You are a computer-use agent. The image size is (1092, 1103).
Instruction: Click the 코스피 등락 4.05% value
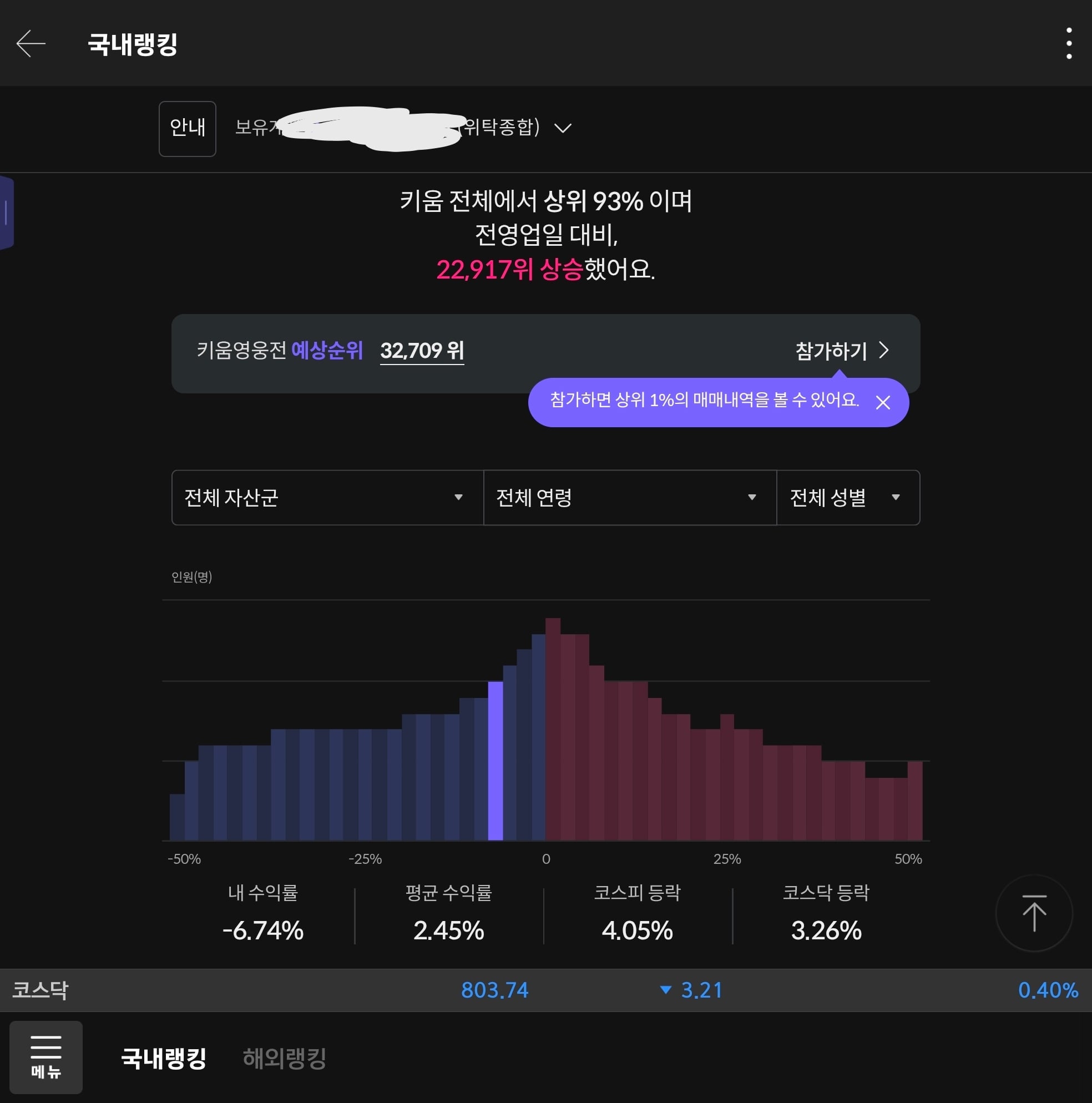pos(637,930)
